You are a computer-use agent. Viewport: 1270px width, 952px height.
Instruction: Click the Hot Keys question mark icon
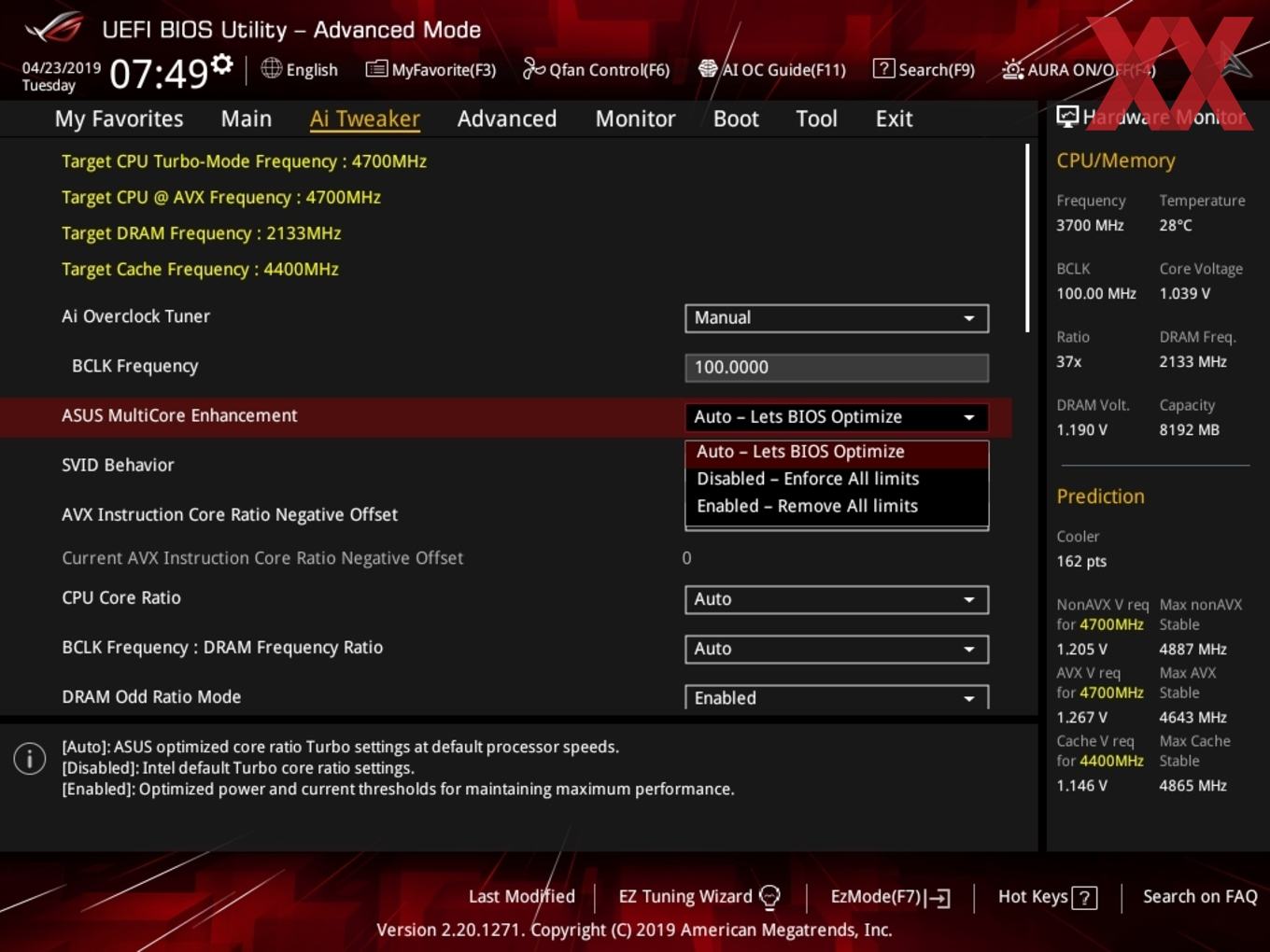pos(1084,898)
